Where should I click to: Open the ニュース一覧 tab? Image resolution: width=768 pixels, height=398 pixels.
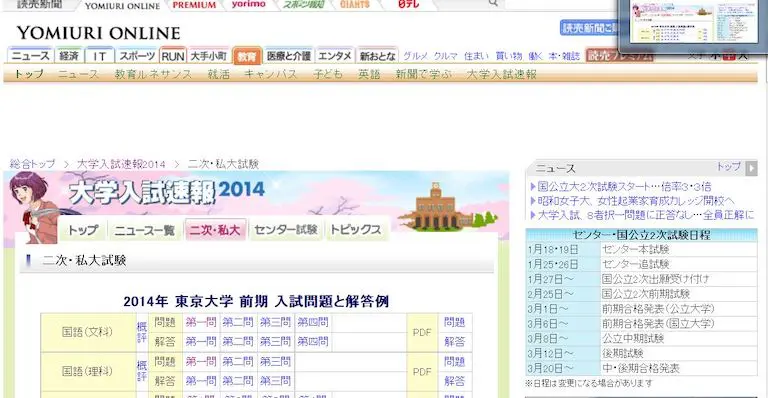point(144,230)
